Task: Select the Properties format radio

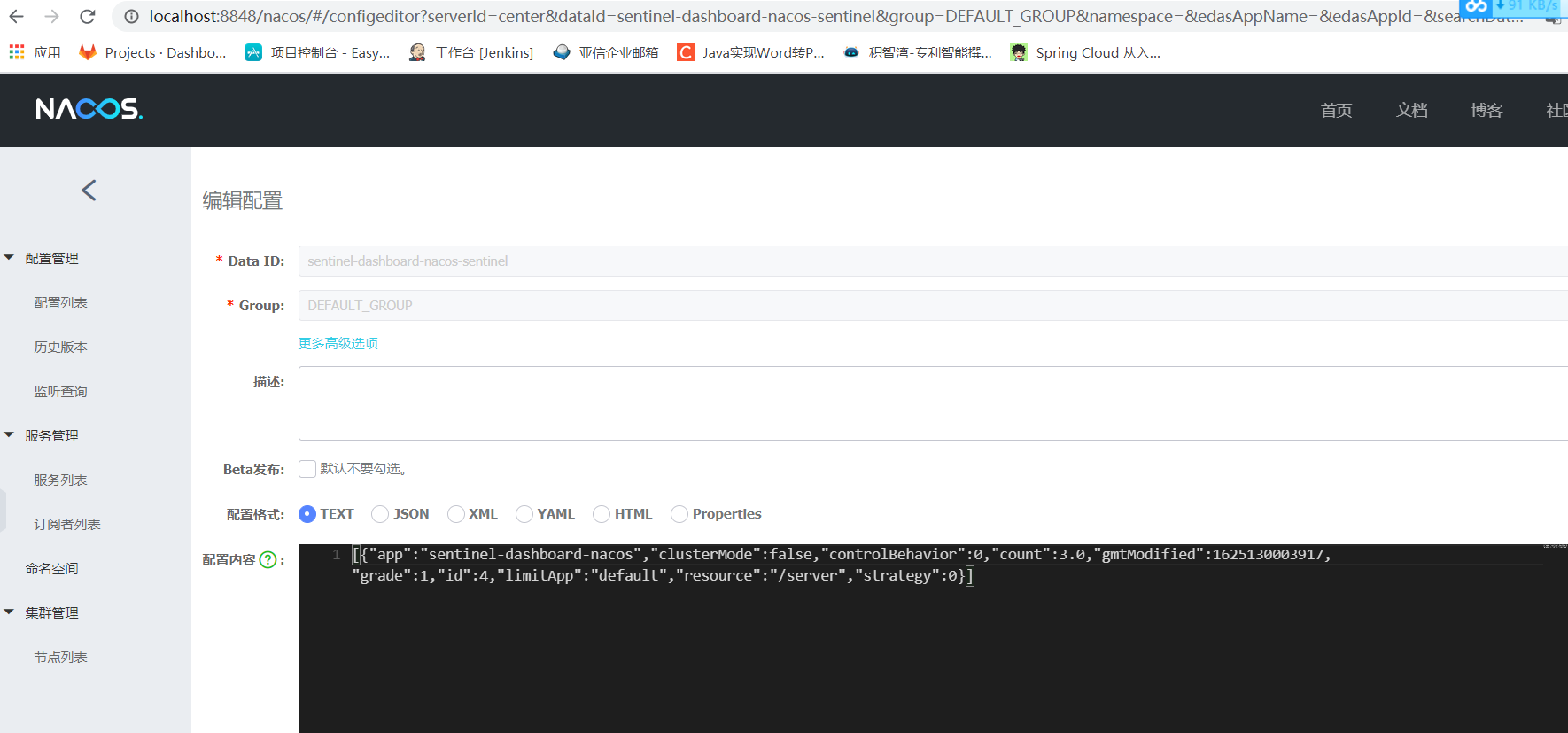Action: [679, 514]
